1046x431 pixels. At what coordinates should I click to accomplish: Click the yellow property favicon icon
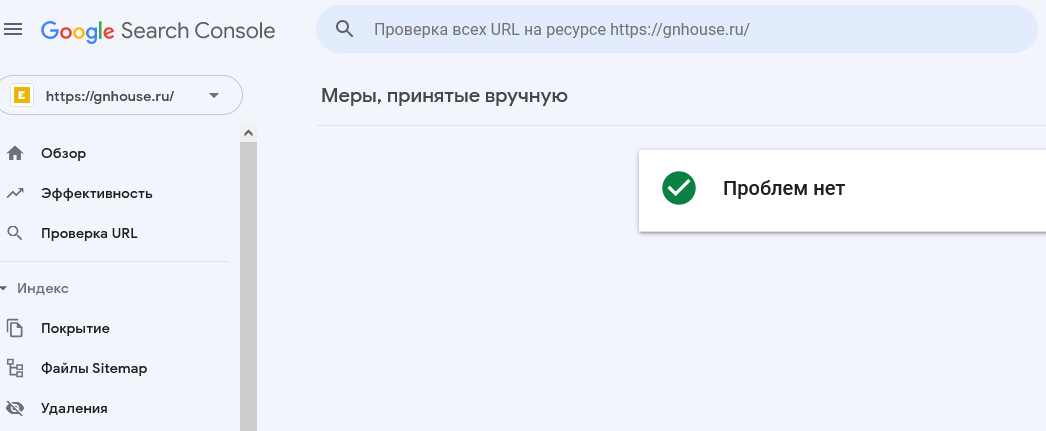(x=22, y=95)
